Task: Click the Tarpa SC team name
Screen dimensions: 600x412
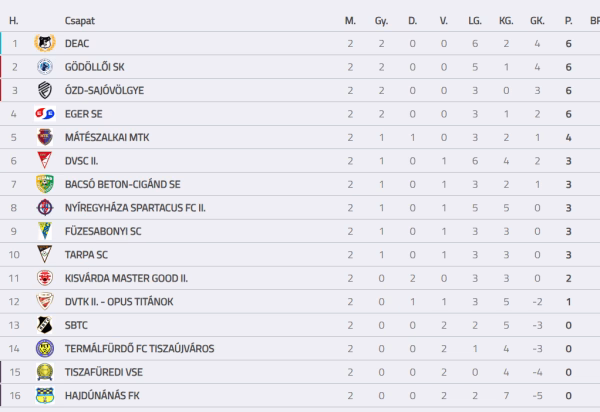Action: click(x=86, y=255)
